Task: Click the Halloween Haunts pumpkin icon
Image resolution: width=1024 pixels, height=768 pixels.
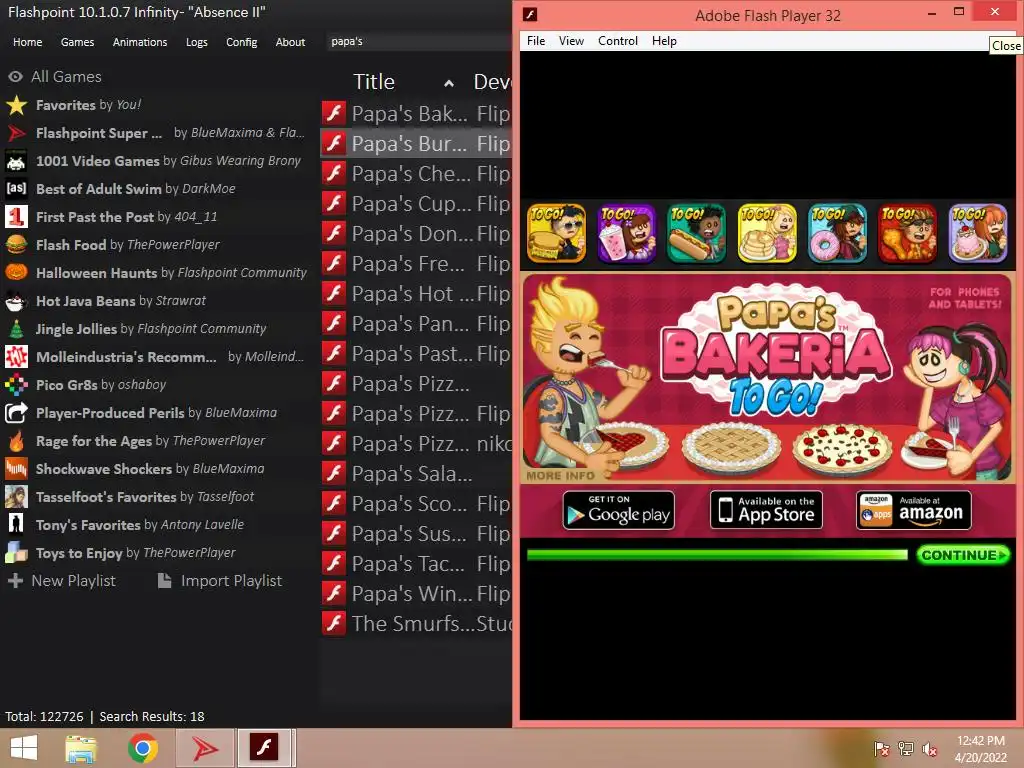Action: pyautogui.click(x=16, y=273)
